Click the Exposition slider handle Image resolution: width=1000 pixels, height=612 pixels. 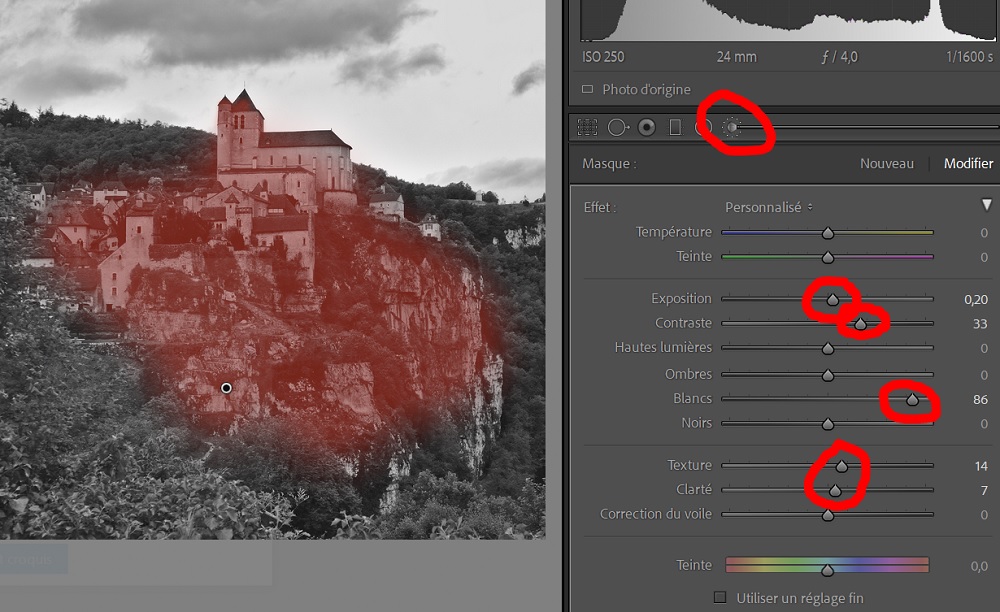832,300
